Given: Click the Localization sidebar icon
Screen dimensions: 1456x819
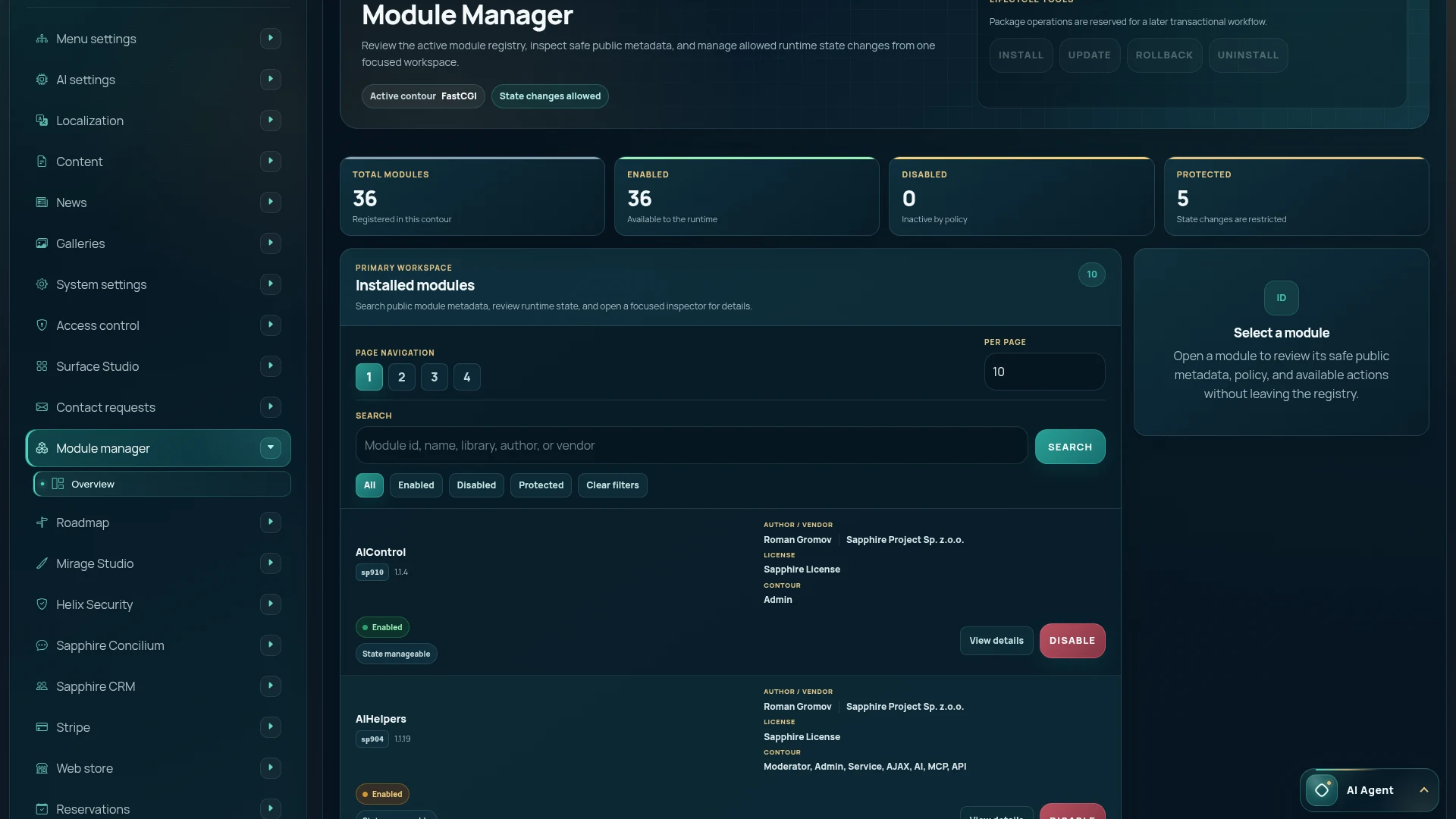Looking at the screenshot, I should (42, 121).
